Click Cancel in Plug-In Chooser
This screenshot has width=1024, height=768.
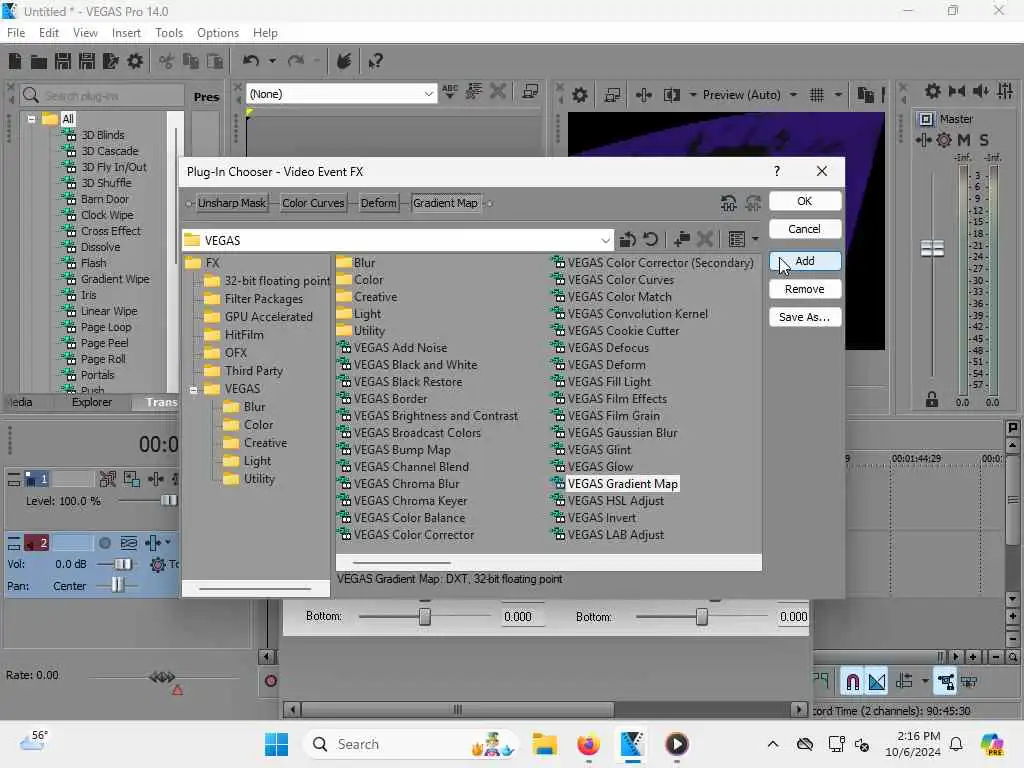coord(805,229)
